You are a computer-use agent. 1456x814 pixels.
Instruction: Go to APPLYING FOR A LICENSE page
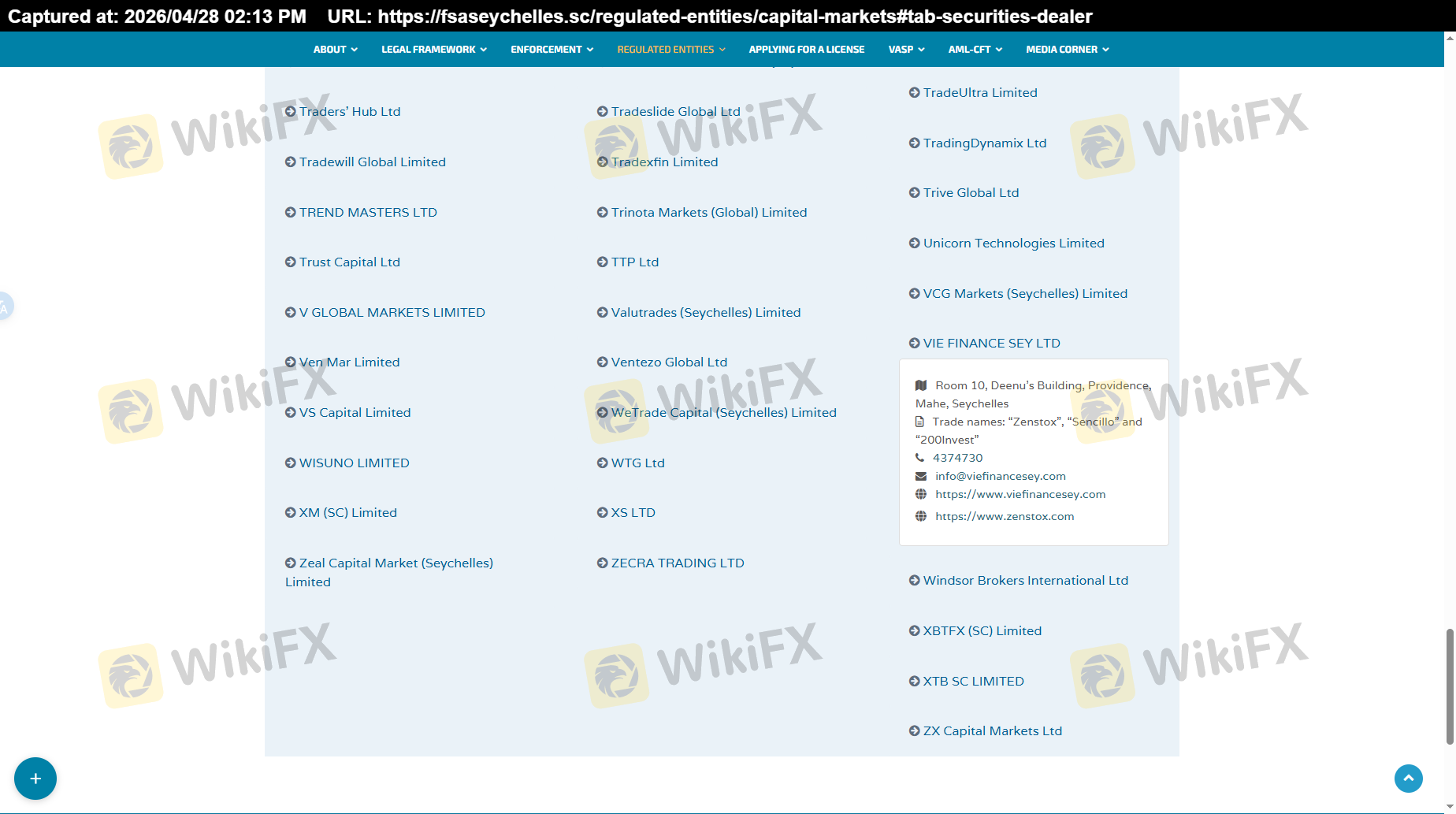807,50
